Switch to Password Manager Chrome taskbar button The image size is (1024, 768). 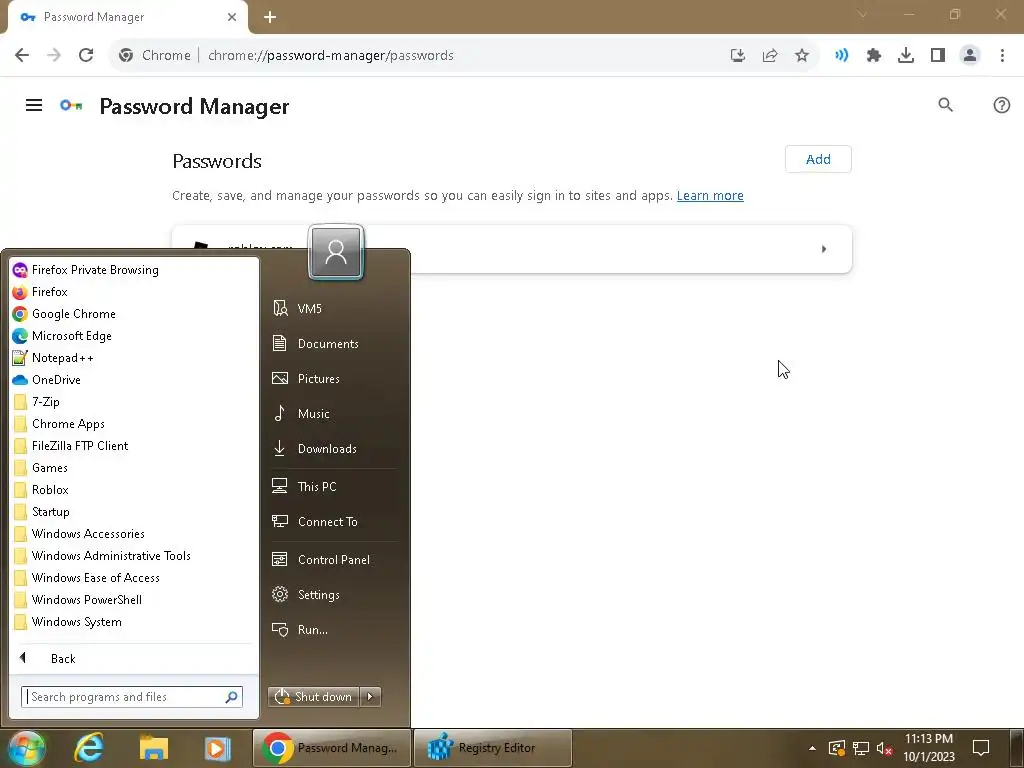coord(331,748)
